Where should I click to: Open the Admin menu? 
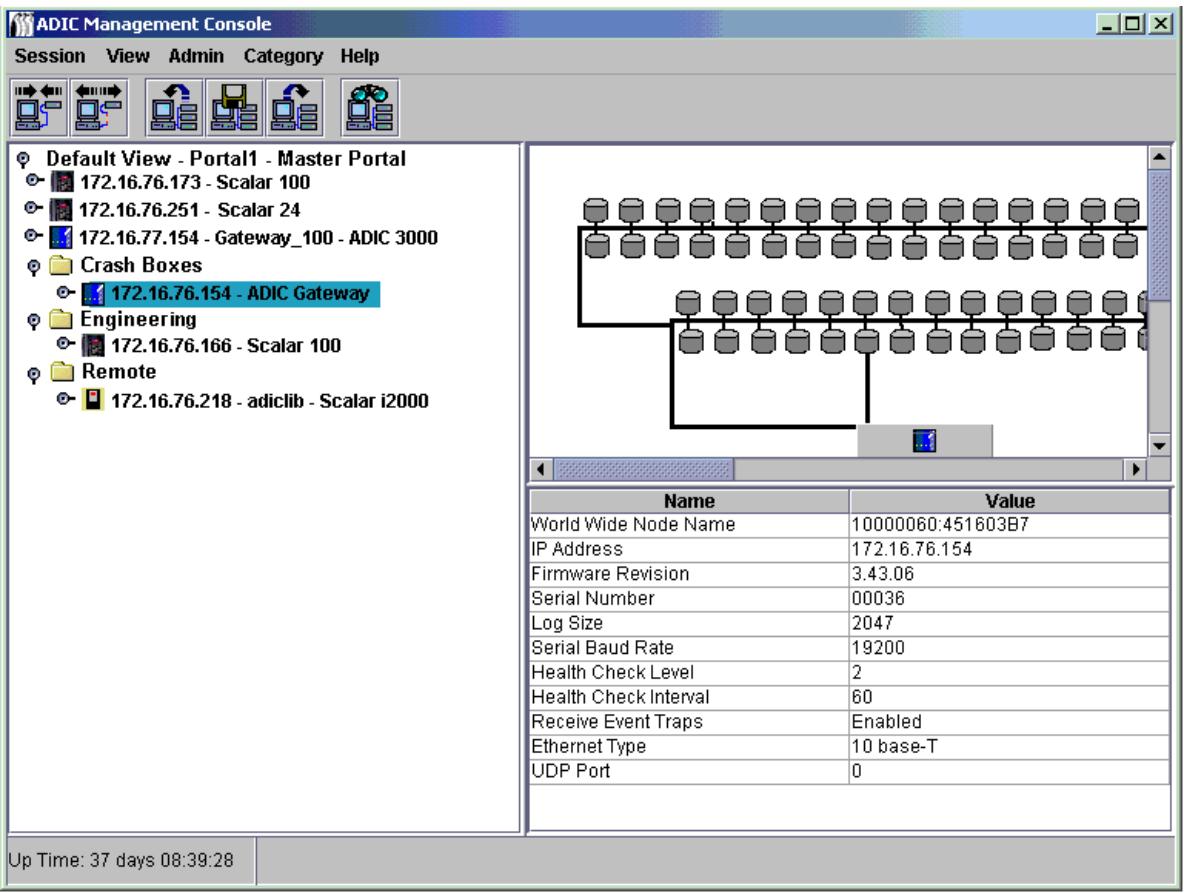(196, 56)
